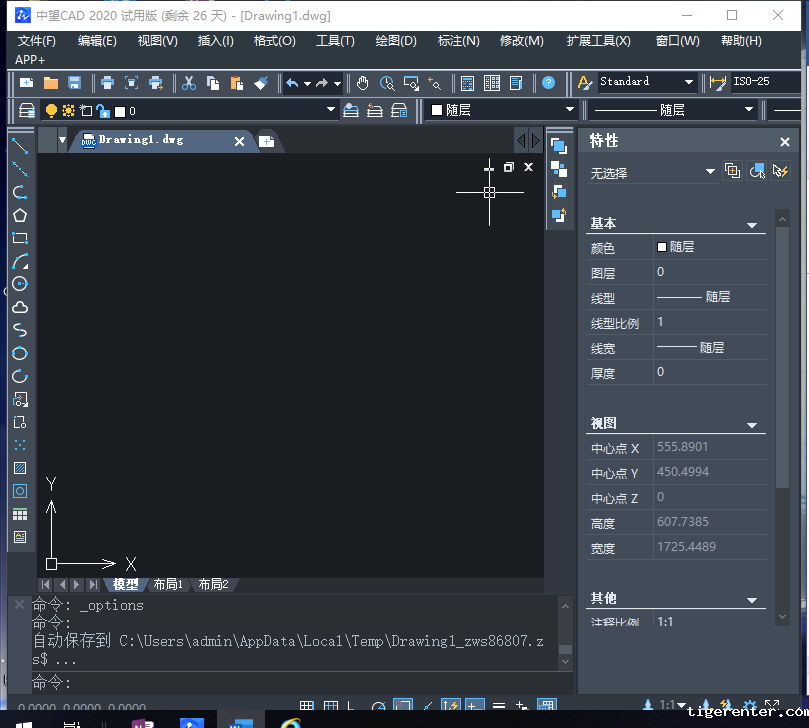Open the Standard text style dropdown
The width and height of the screenshot is (809, 728).
click(x=688, y=83)
